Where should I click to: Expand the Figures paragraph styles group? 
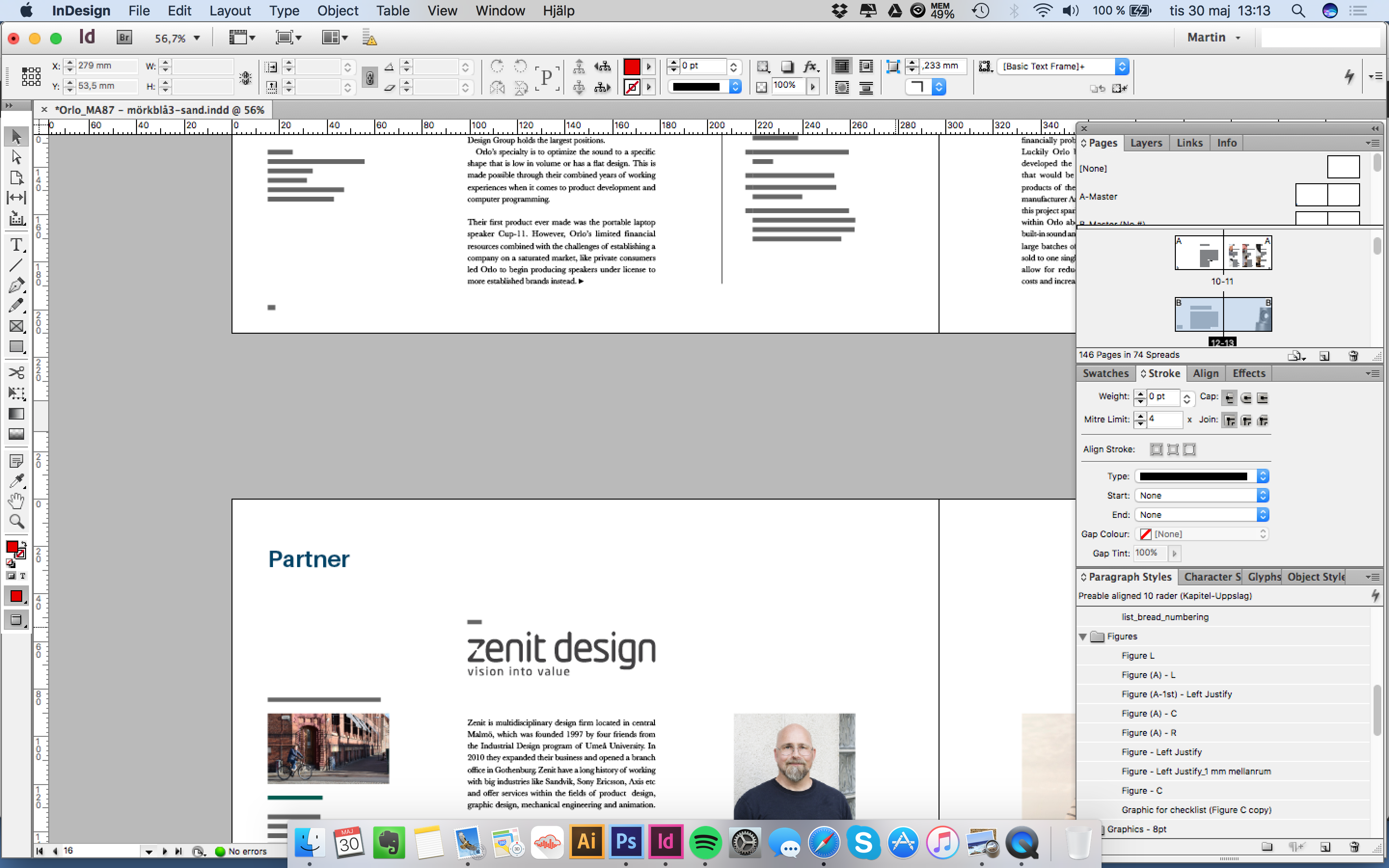[x=1084, y=636]
